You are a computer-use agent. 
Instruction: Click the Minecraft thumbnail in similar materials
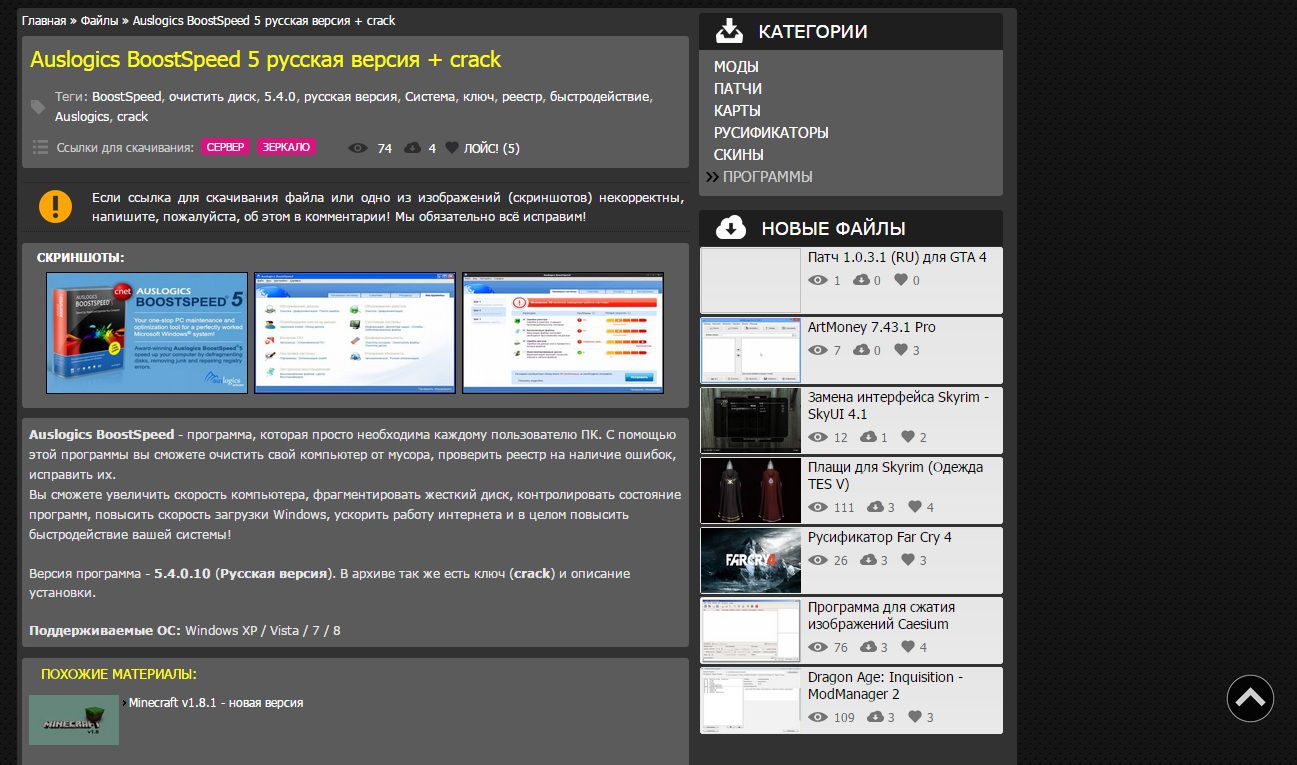pos(74,720)
